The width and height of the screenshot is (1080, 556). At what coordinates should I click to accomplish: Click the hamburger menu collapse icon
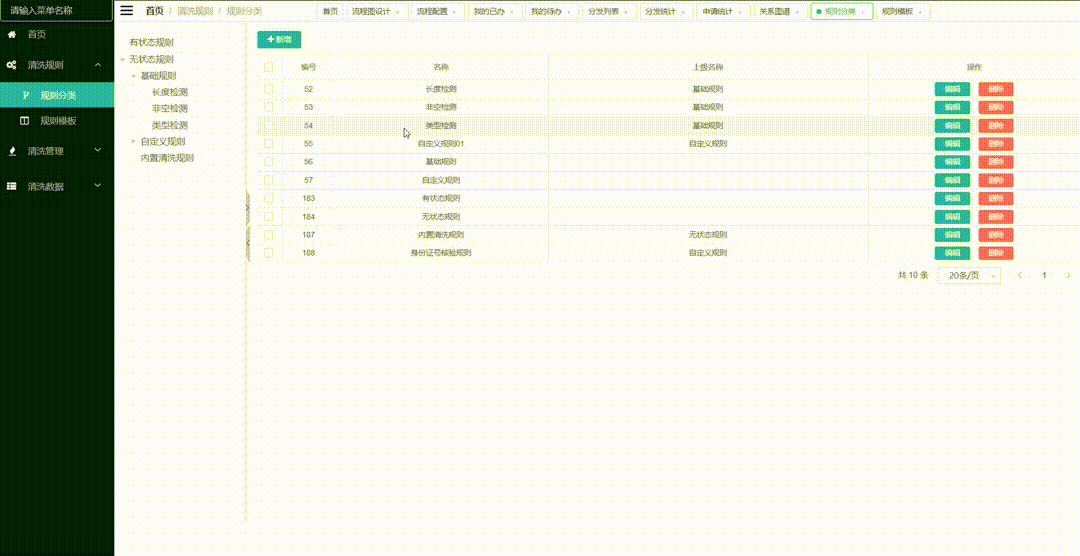click(x=126, y=11)
